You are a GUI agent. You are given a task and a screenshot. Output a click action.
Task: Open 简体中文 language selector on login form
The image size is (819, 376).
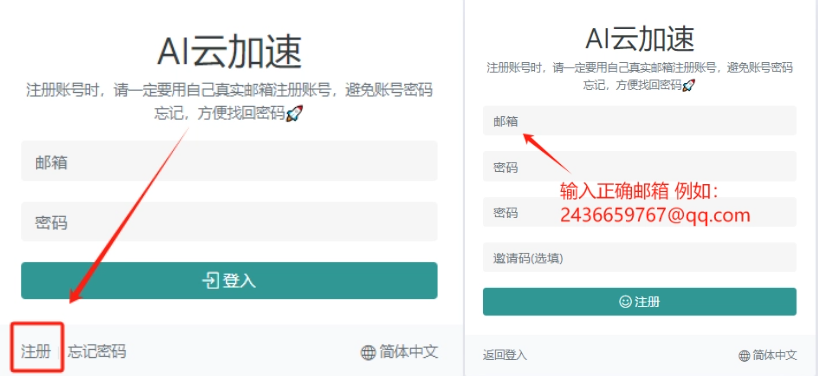click(x=400, y=352)
